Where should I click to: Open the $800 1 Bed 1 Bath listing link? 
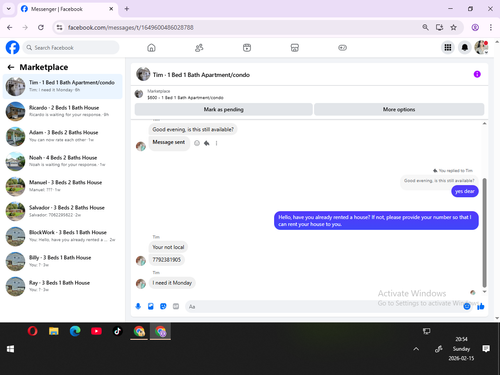185,98
